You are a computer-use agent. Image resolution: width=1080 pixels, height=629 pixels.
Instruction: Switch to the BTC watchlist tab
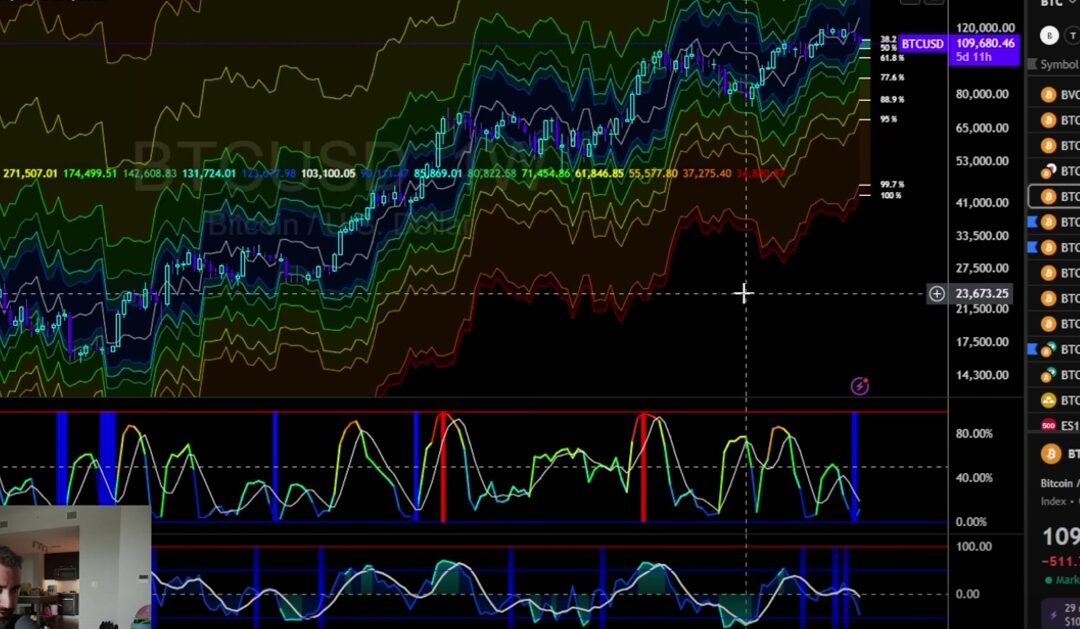(1050, 5)
